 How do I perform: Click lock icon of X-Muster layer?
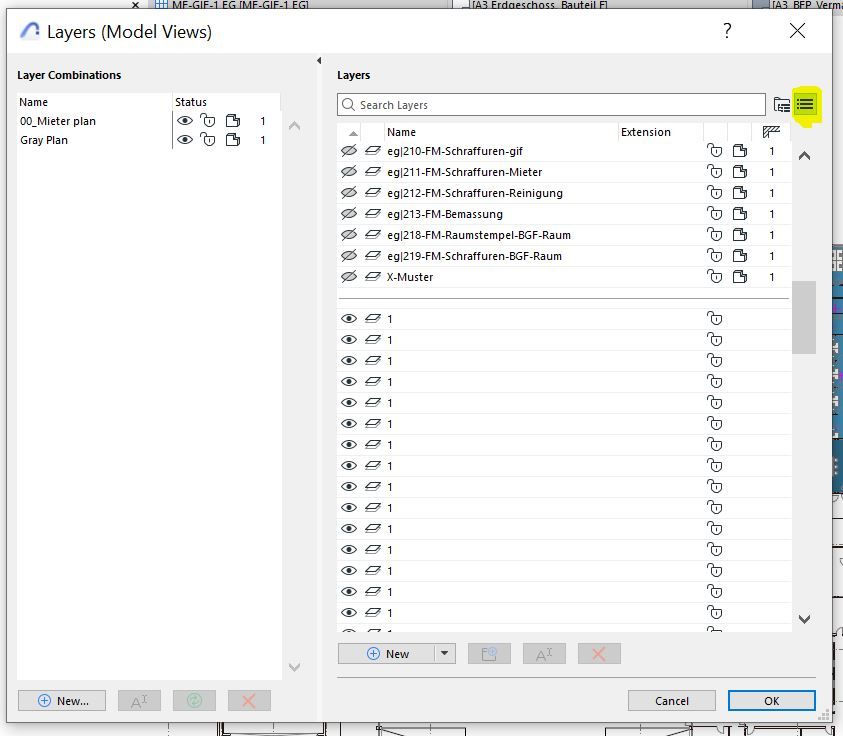pos(715,277)
